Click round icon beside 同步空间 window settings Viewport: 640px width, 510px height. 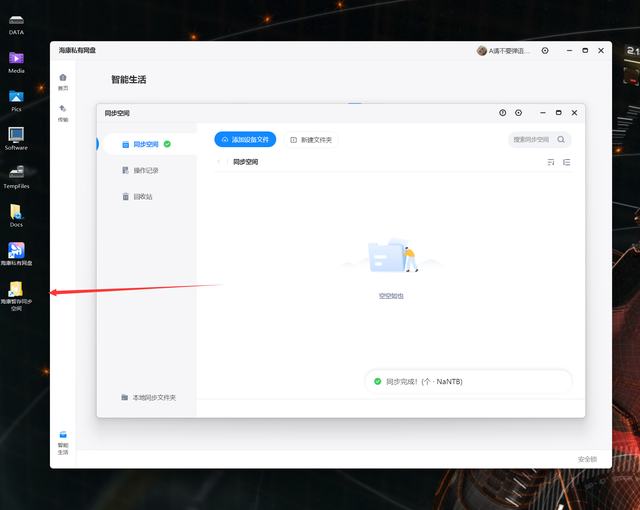(502, 113)
